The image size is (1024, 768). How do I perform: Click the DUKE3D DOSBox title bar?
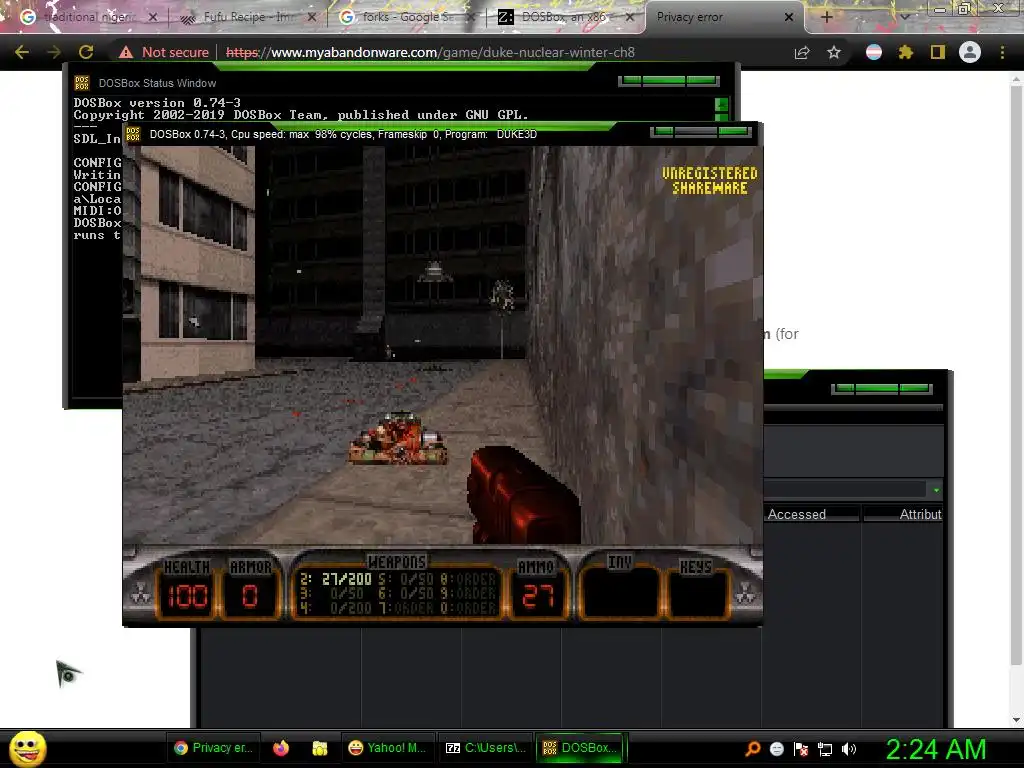click(442, 134)
